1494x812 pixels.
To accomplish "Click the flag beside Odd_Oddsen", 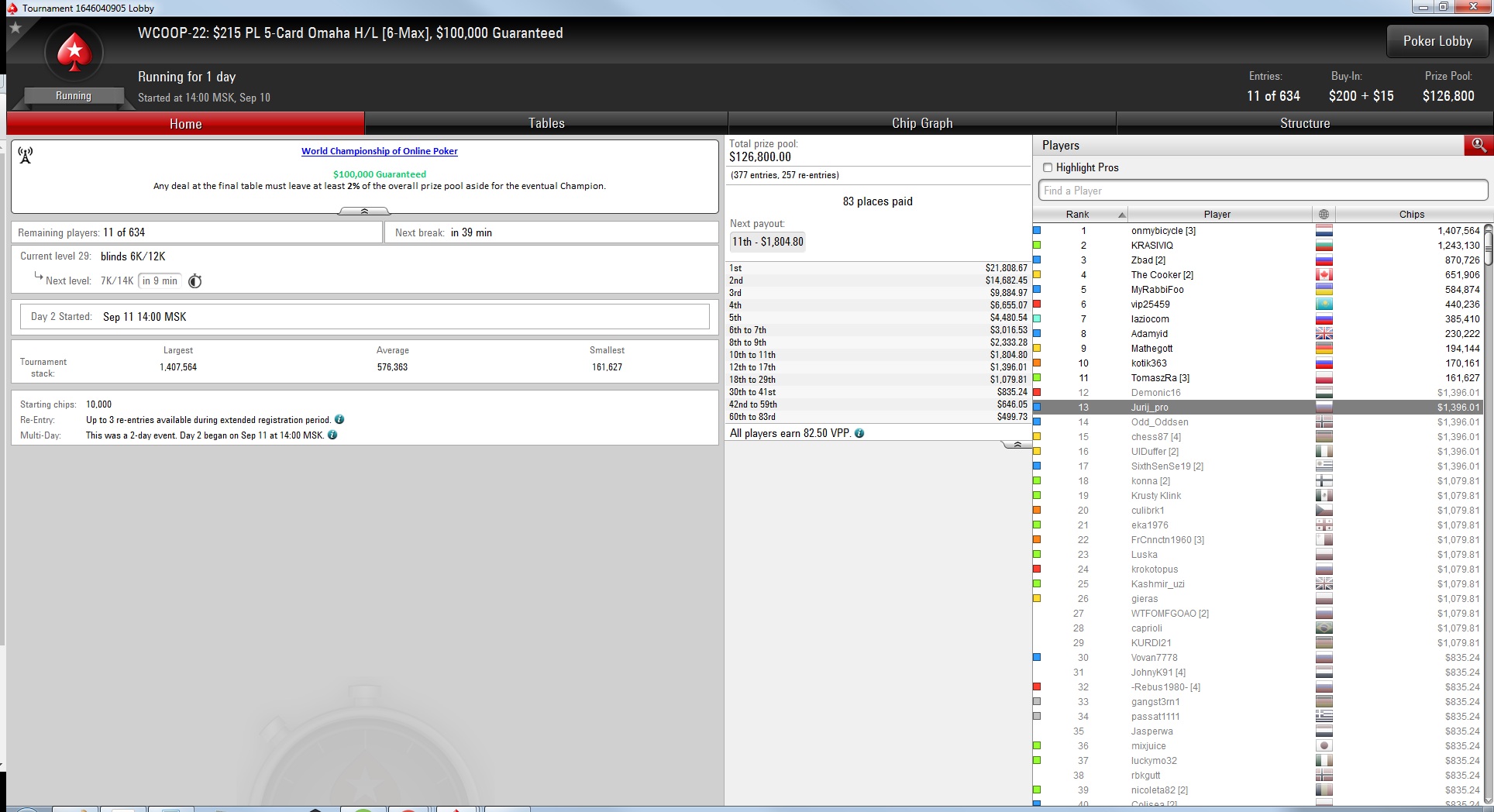I will tap(1324, 422).
